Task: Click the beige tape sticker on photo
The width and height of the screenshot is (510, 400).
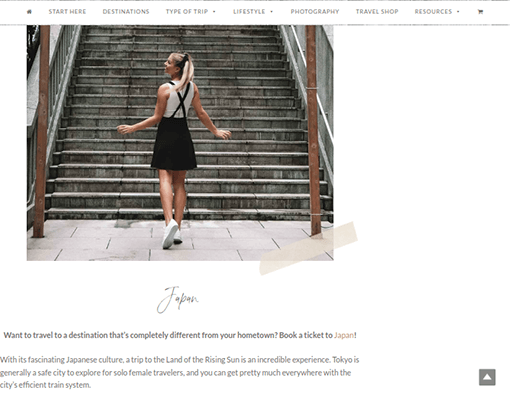Action: click(308, 248)
